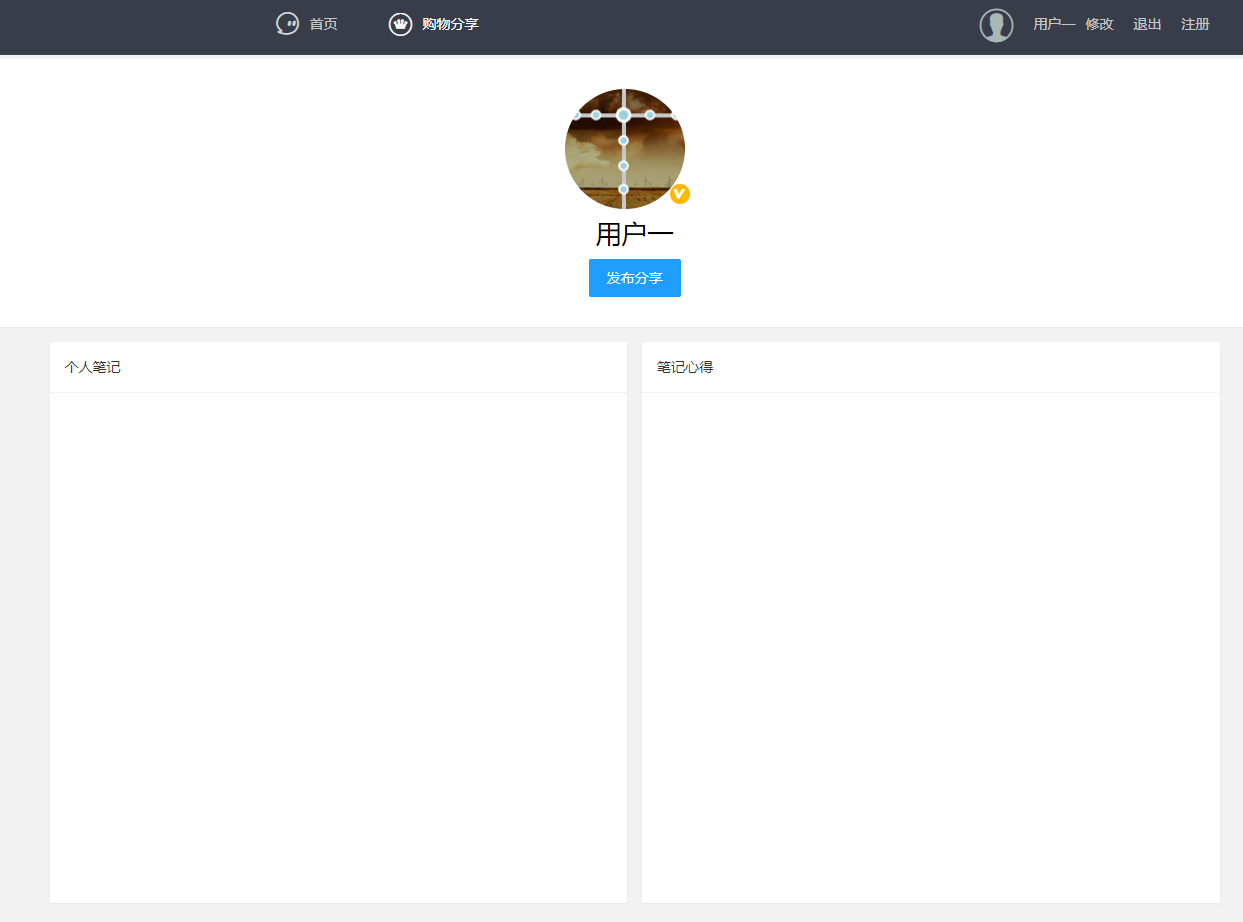Click the crown icon beside 购物分享

pos(400,25)
